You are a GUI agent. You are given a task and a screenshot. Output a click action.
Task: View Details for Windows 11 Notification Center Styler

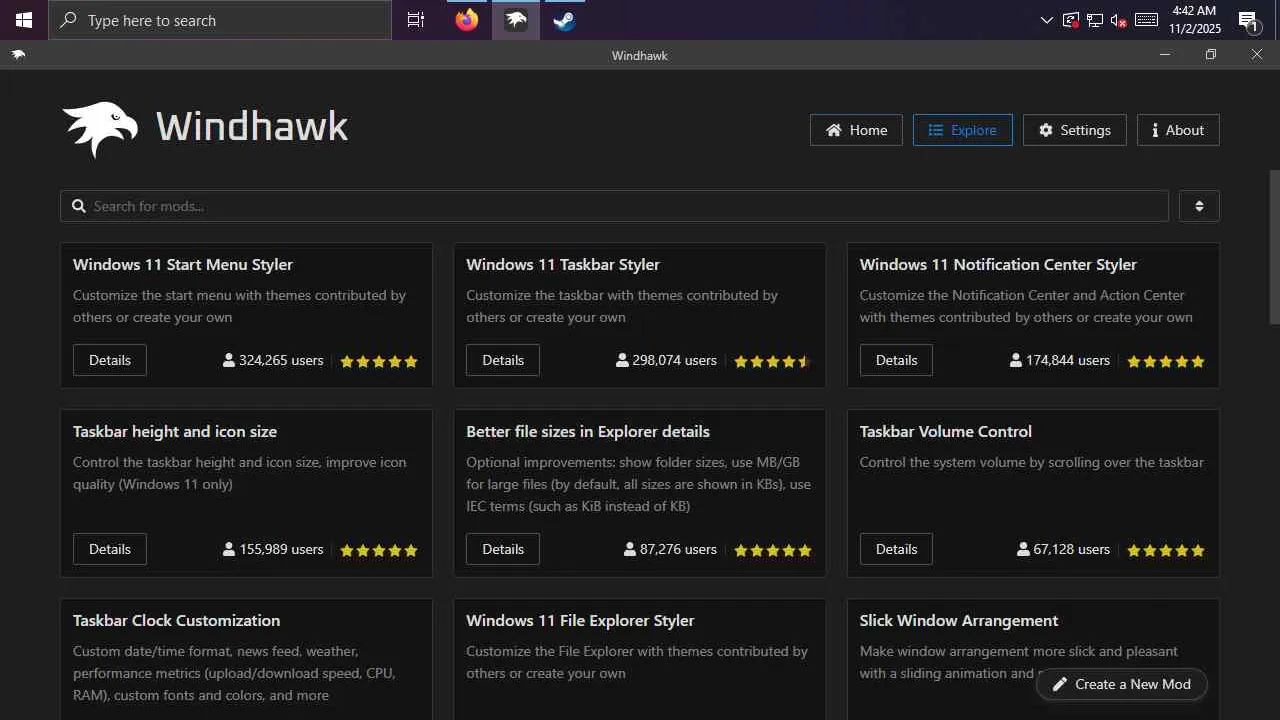896,360
